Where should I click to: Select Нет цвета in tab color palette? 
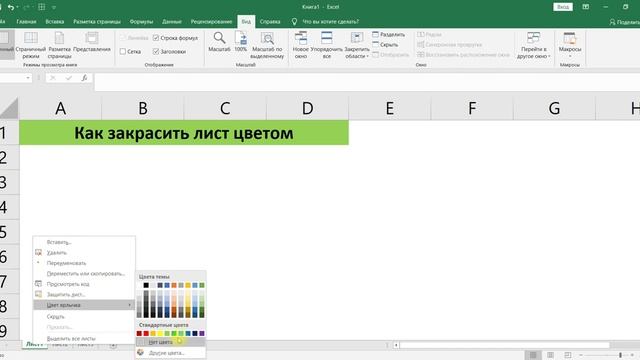[171, 342]
